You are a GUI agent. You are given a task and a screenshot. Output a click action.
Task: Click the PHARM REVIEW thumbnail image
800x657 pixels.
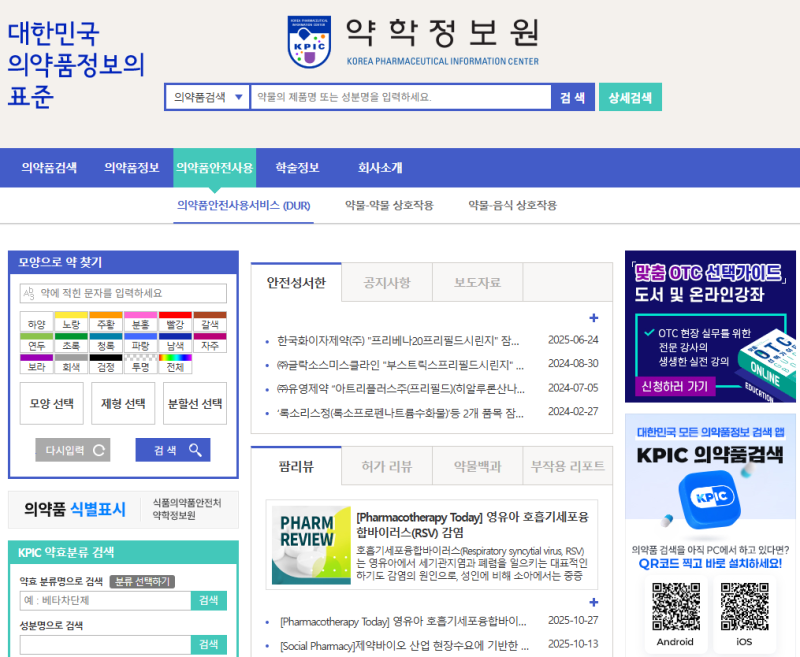pos(311,545)
